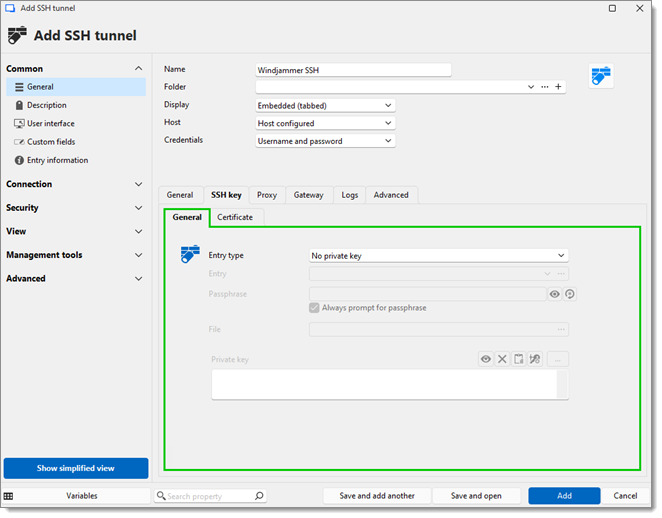Select Custom fields in Common sidebar
This screenshot has height=518, width=662.
pos(51,142)
